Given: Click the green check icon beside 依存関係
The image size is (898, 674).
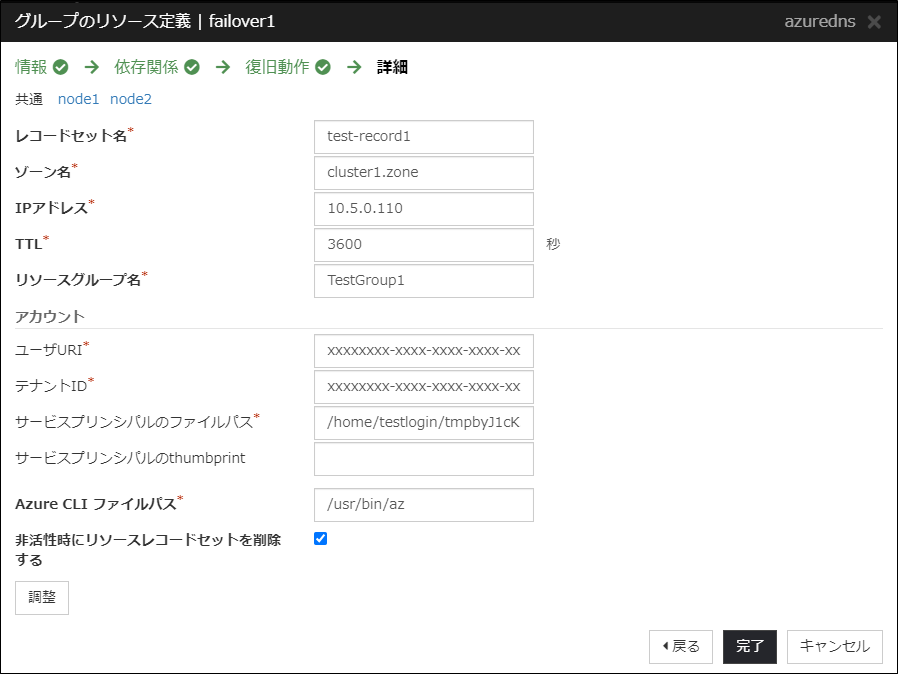Looking at the screenshot, I should [192, 68].
